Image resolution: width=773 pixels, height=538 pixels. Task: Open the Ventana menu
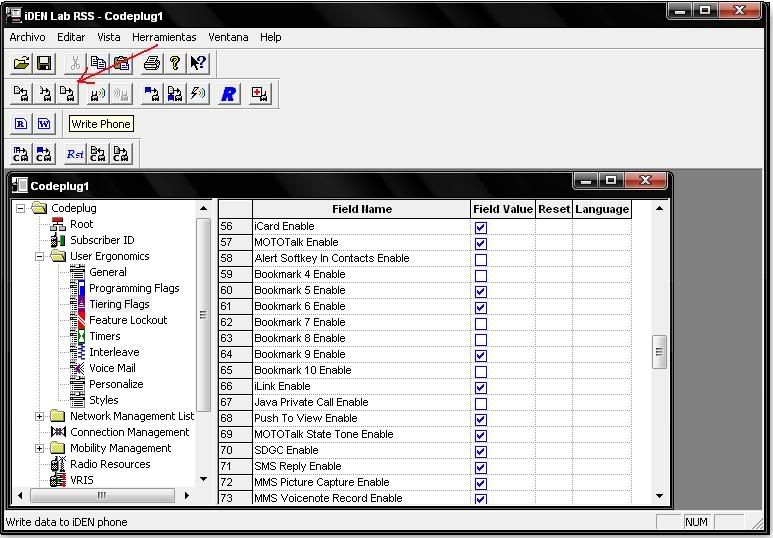click(x=228, y=37)
